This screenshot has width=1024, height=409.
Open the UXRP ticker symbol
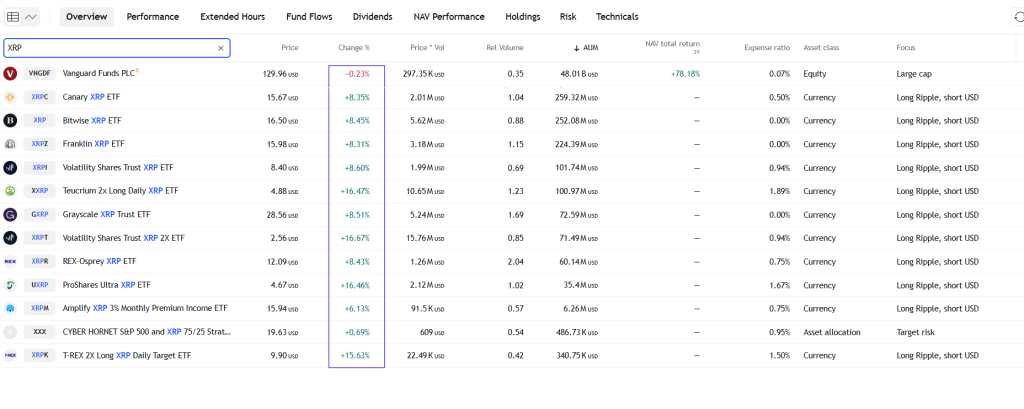click(40, 286)
